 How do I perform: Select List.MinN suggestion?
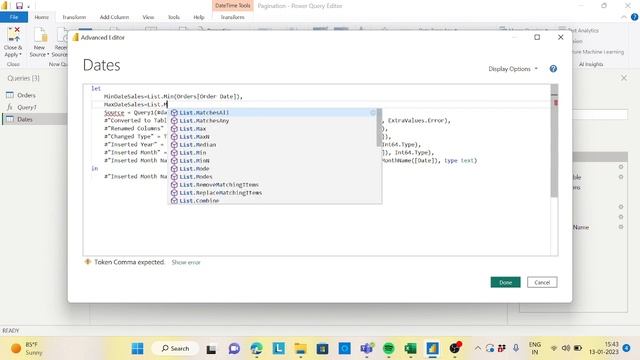tap(272, 161)
